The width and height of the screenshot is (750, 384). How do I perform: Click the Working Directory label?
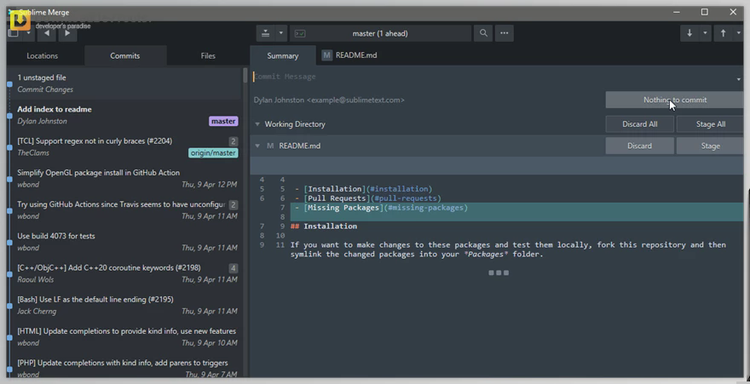click(295, 124)
